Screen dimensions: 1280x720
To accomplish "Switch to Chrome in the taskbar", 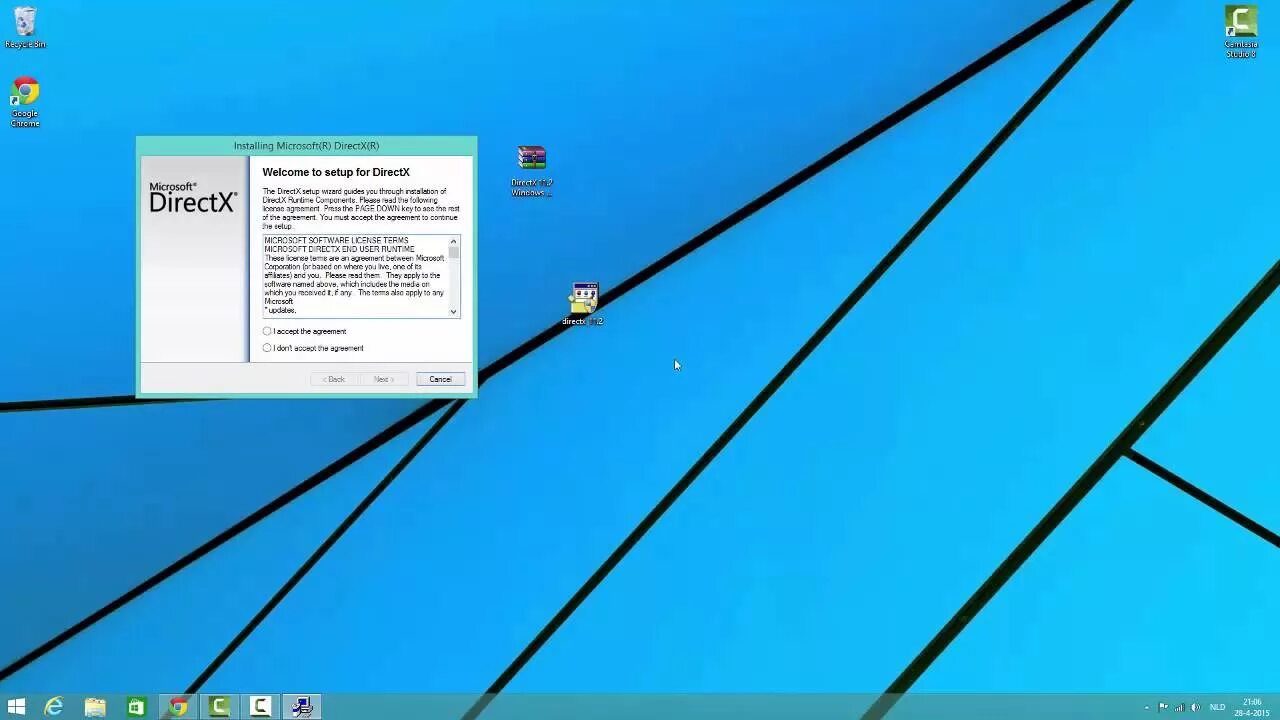I will (178, 707).
